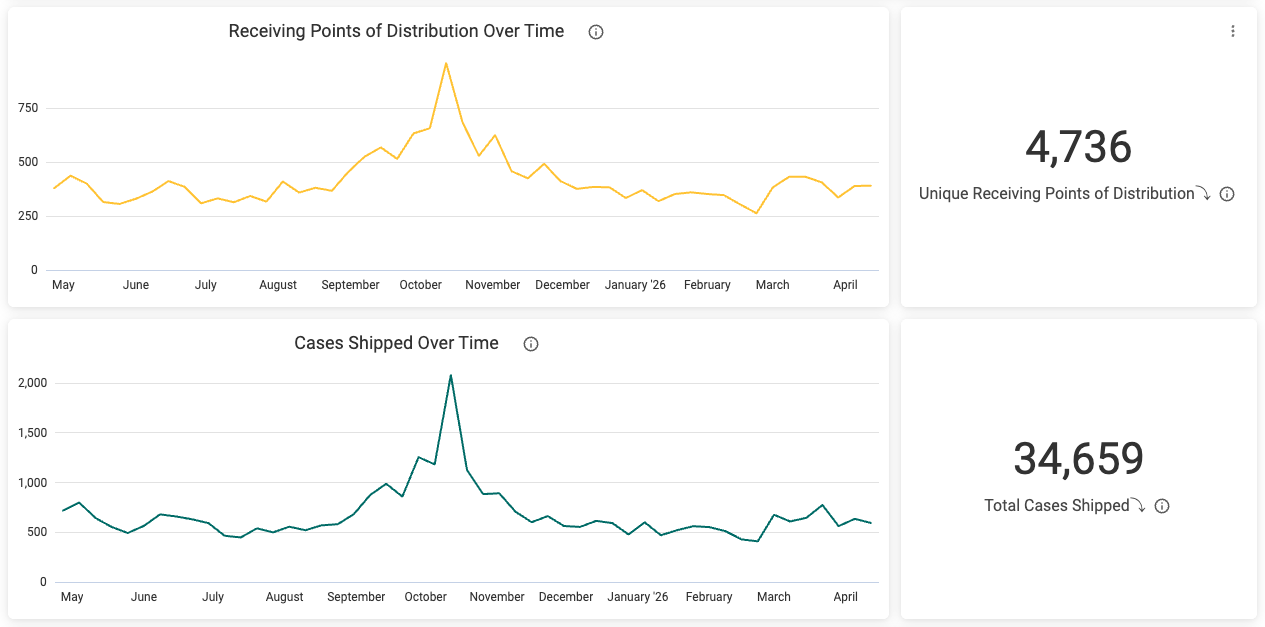Click the 34,659 metric value
This screenshot has width=1265, height=627.
tap(1079, 459)
